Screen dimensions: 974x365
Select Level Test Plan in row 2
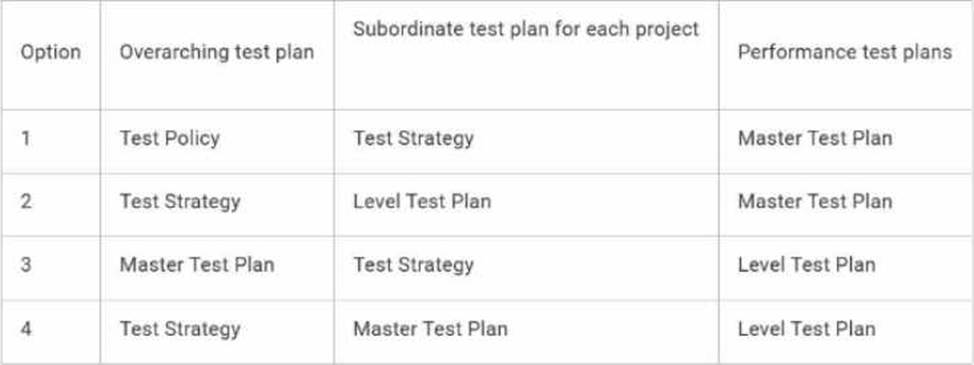[422, 201]
